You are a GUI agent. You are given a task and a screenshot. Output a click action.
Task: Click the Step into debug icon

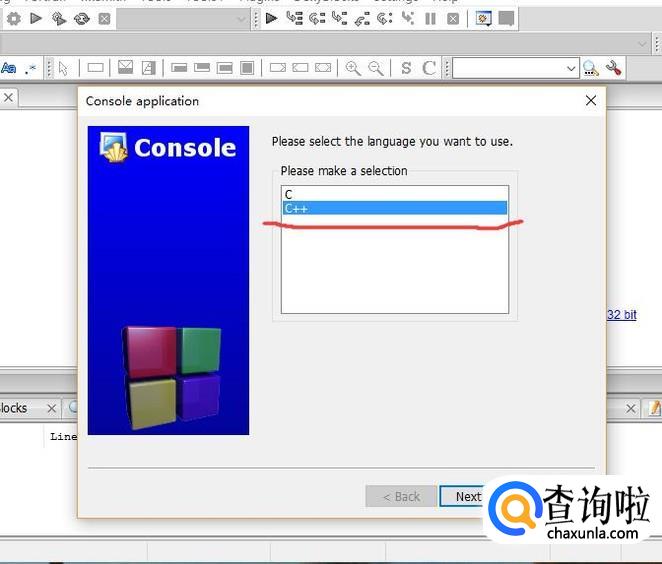click(x=339, y=18)
